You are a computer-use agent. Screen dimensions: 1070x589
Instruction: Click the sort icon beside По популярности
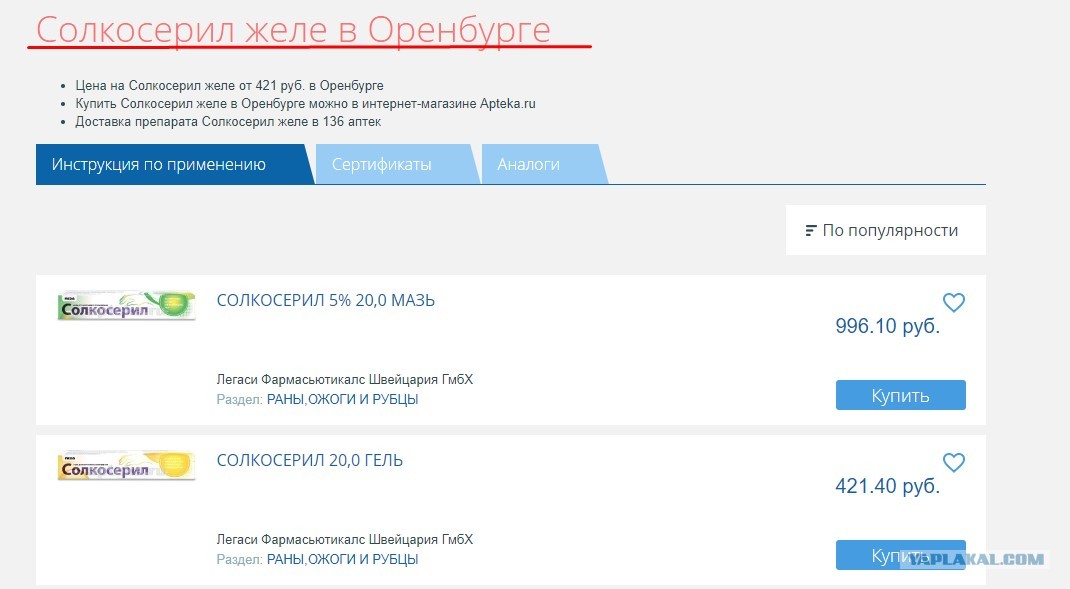coord(810,231)
